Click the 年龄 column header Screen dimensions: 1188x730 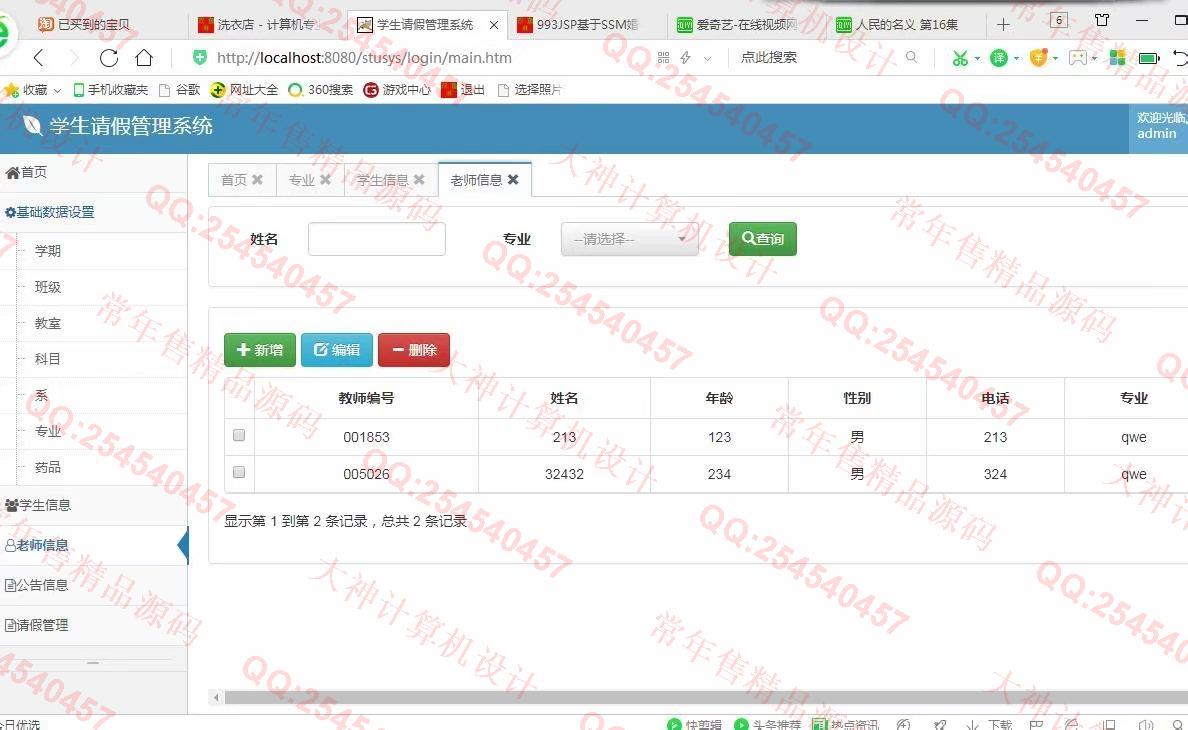tap(719, 398)
